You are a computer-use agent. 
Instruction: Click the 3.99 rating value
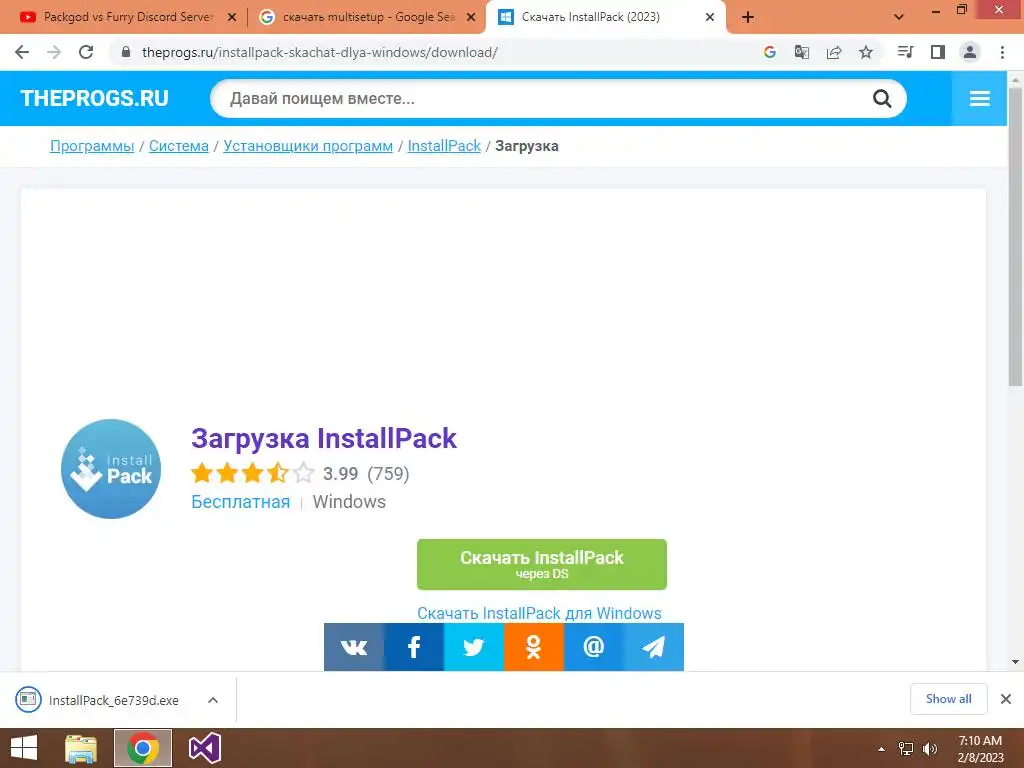[x=340, y=473]
